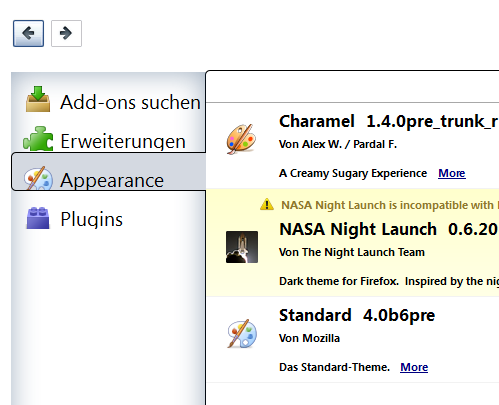Click the forward arrow navigation button
499x405 pixels.
[66, 33]
